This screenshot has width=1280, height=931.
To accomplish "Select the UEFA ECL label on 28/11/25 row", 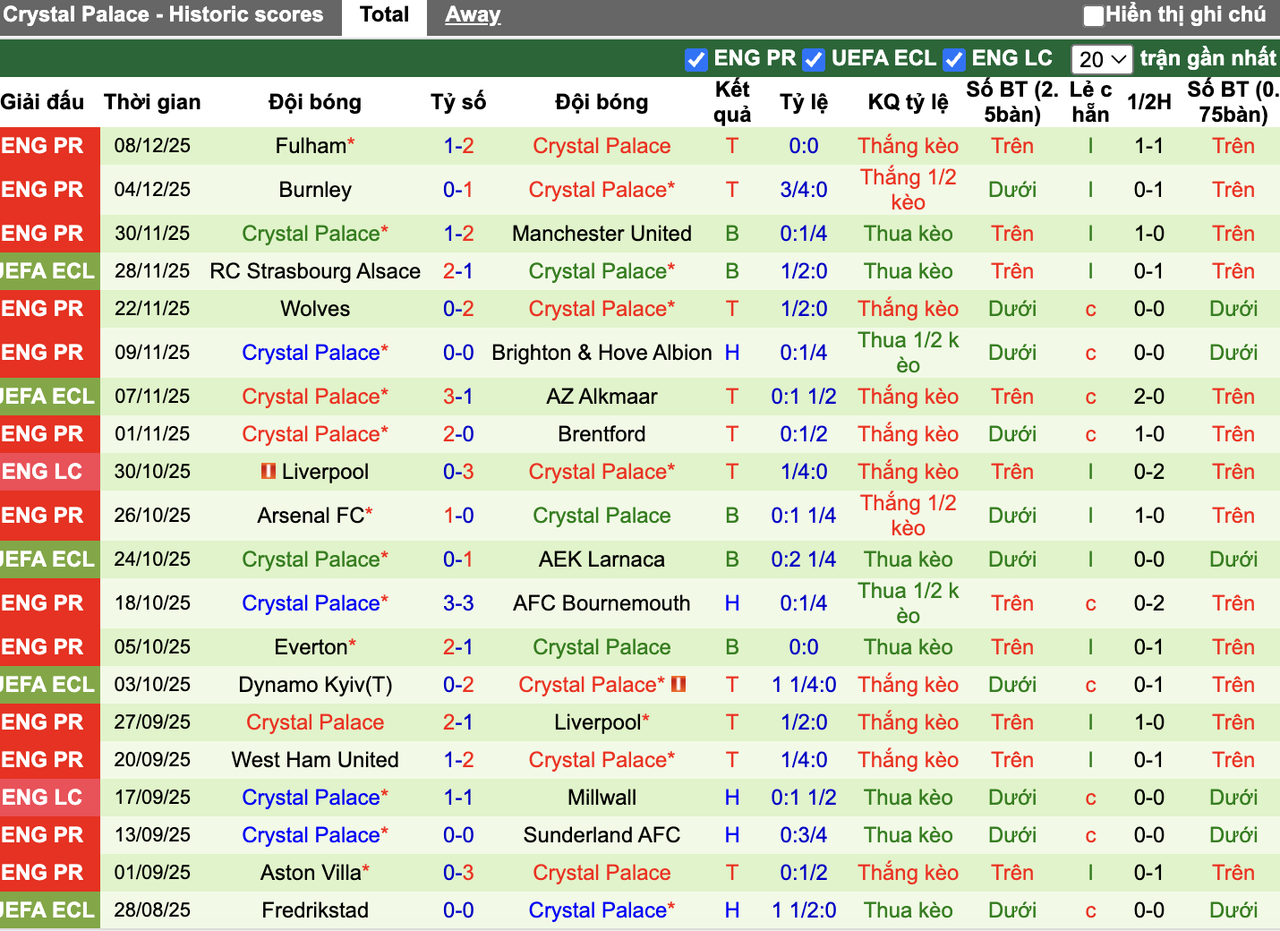I will (50, 272).
